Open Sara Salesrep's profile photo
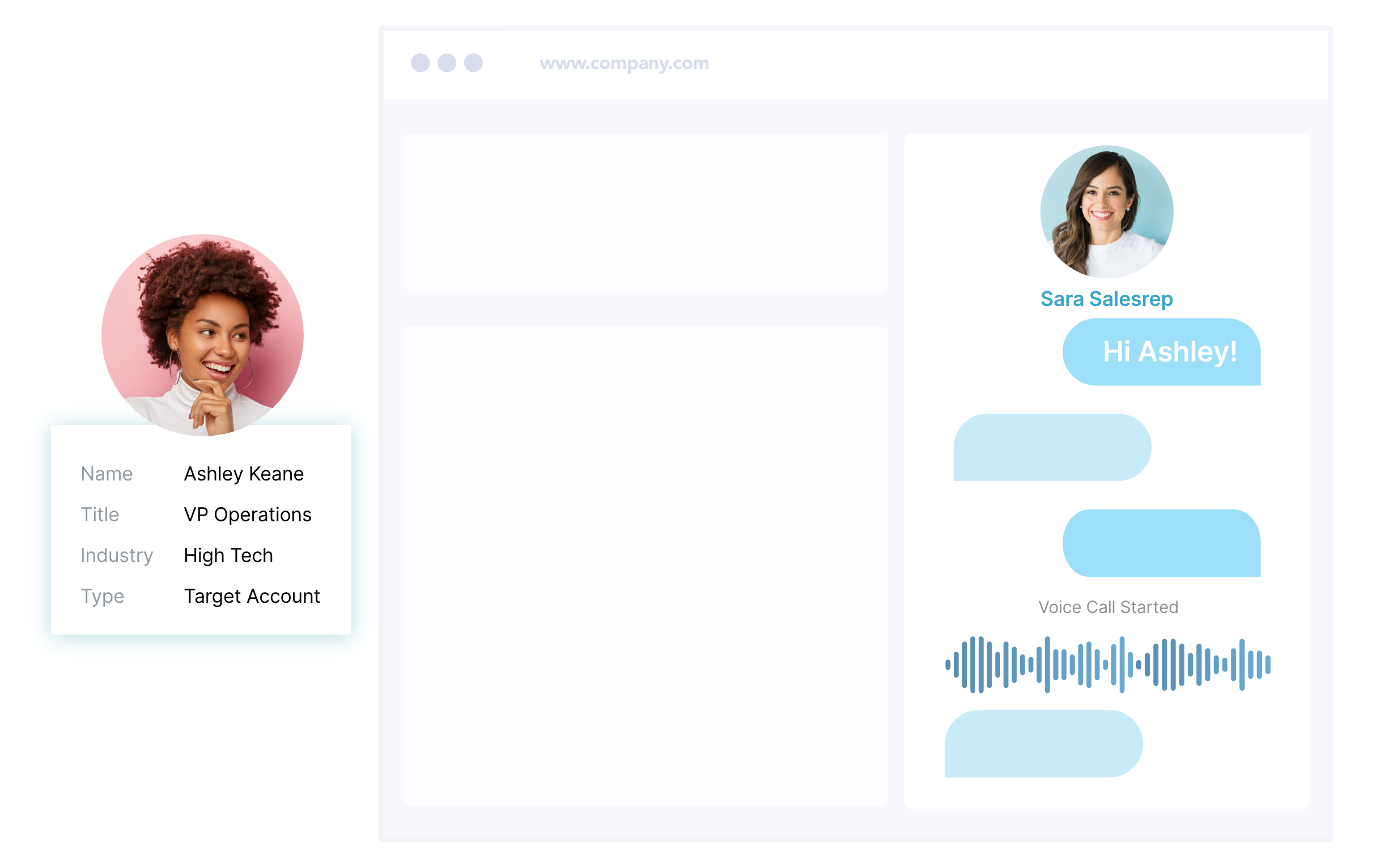Screen dimensions: 1385x868 point(1107,212)
